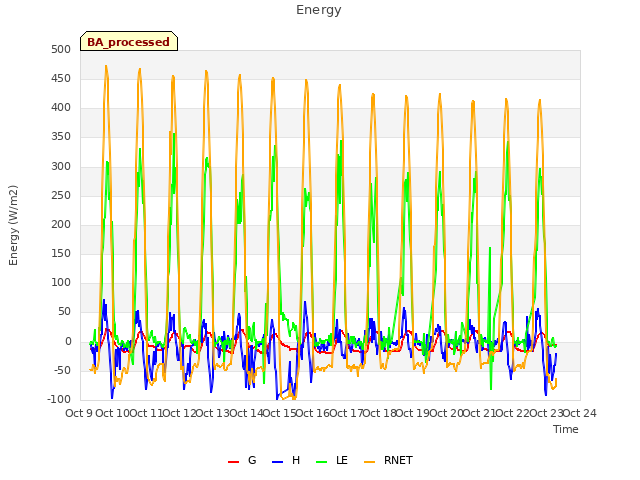The image size is (640, 480).
Task: Click the orange RNET legend swatch
Action: pos(369,462)
